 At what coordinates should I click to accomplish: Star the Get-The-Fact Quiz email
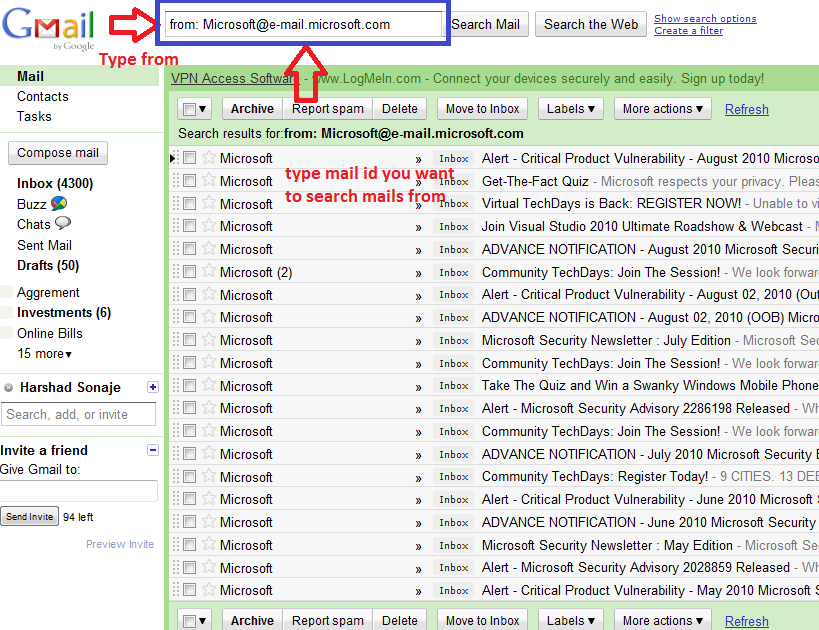pos(208,180)
